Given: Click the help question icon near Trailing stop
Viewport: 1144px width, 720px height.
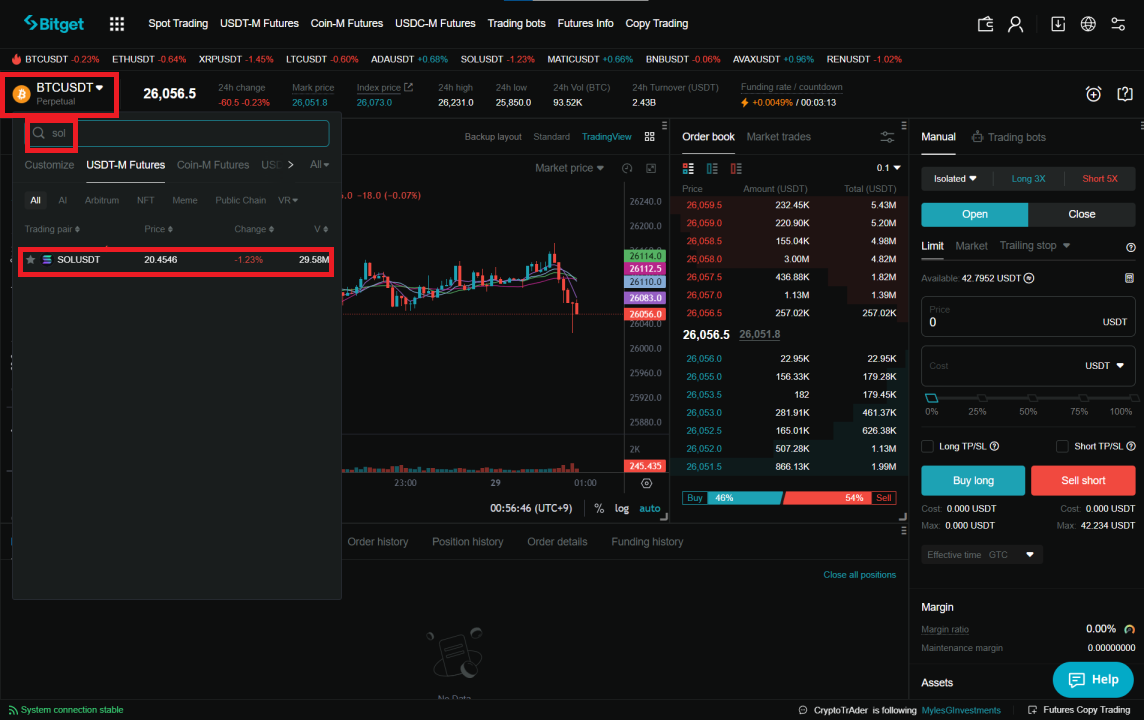Looking at the screenshot, I should click(x=1130, y=247).
